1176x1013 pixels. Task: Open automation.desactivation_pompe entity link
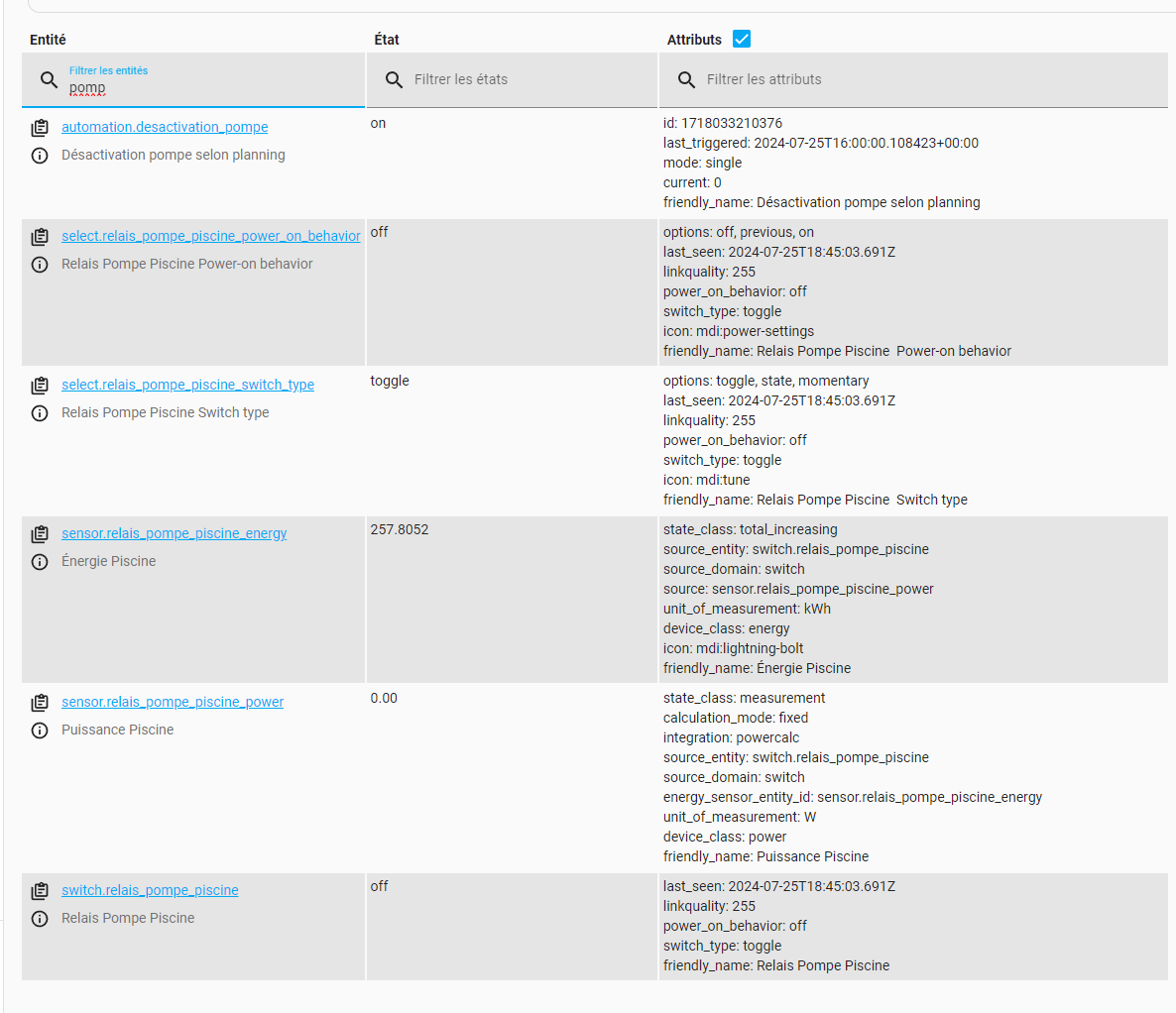[165, 127]
